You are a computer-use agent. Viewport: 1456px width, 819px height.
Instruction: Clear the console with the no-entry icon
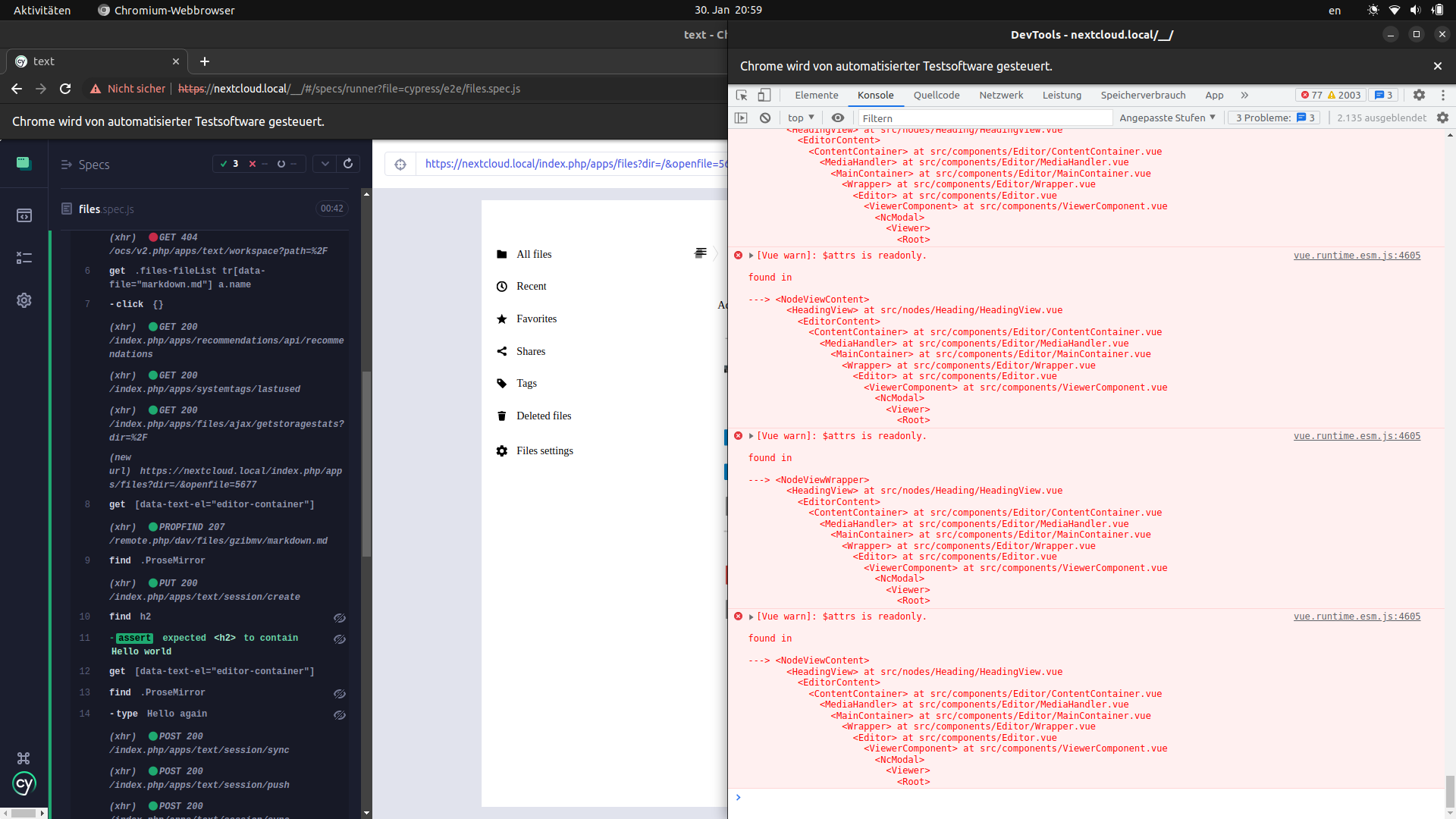pos(765,118)
